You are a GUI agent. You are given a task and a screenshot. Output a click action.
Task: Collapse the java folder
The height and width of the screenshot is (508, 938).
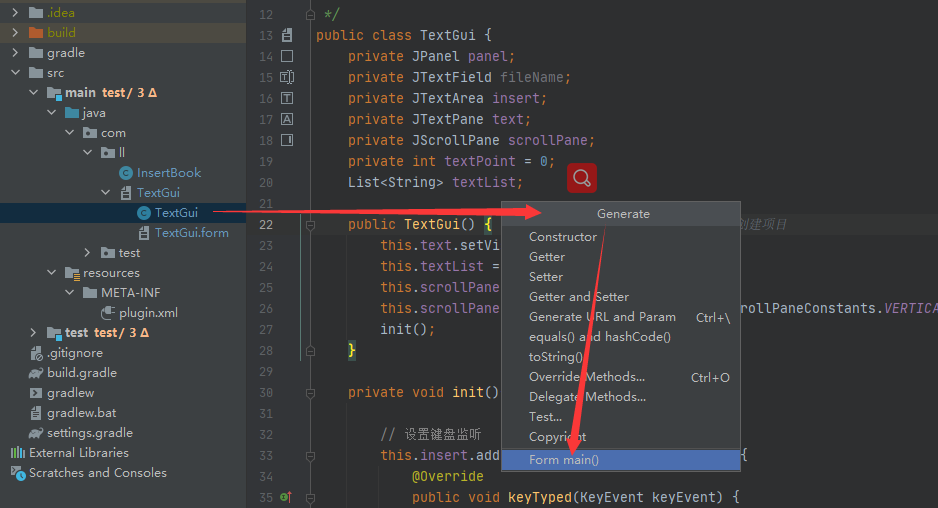(51, 112)
